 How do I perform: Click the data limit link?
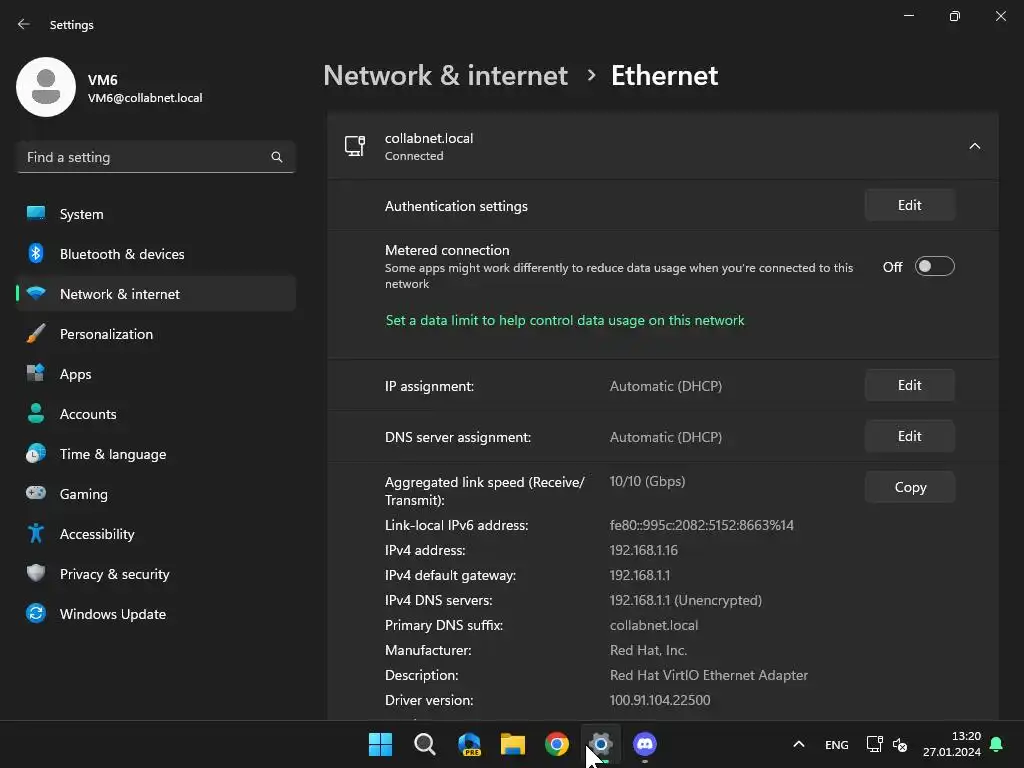click(x=565, y=321)
